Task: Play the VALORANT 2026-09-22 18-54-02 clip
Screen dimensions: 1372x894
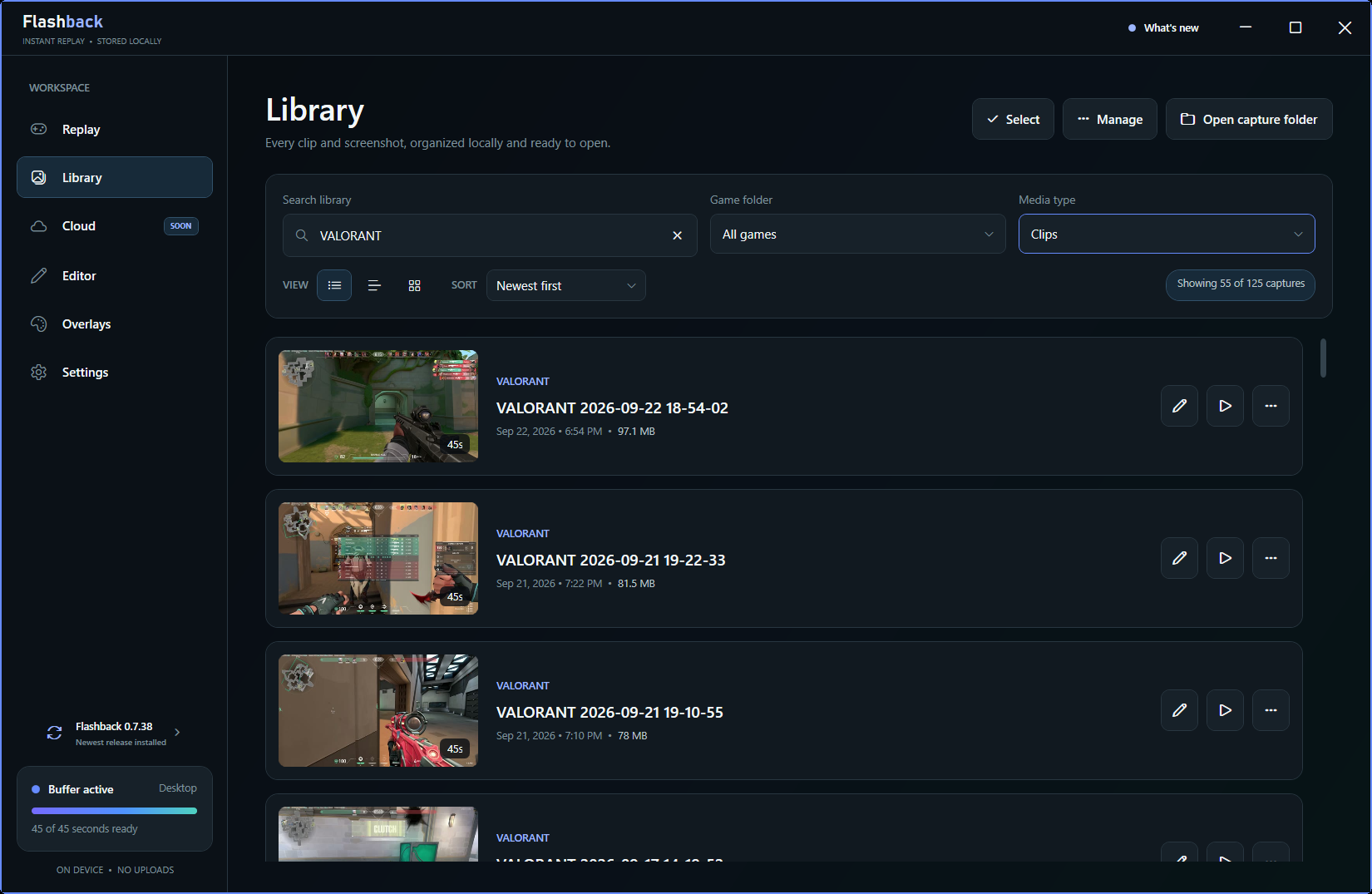Action: coord(1225,406)
